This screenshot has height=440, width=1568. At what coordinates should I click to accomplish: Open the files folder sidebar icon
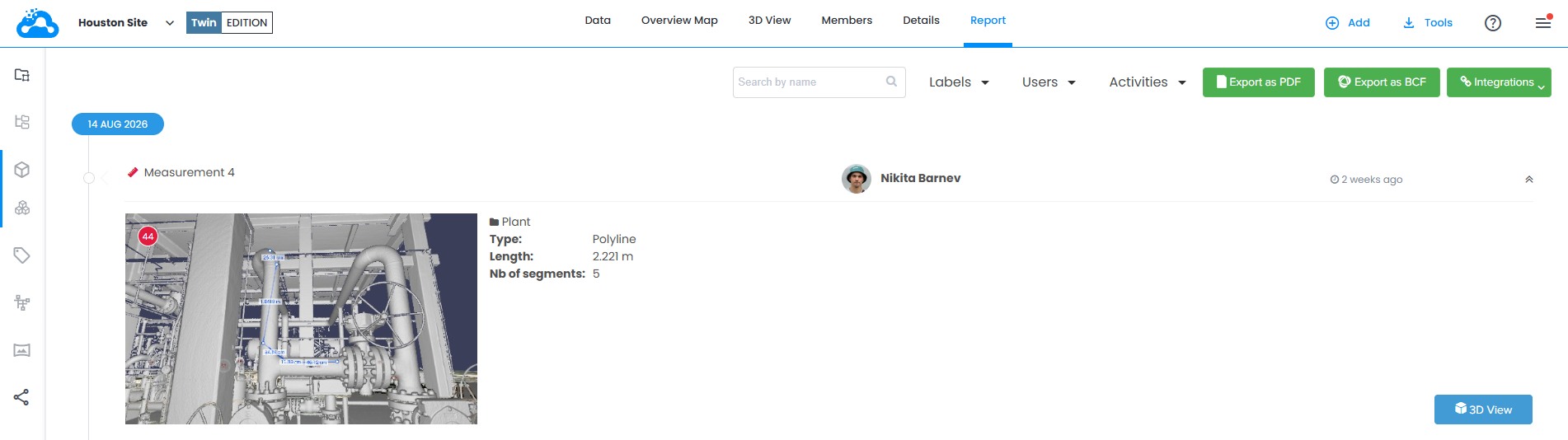point(22,75)
